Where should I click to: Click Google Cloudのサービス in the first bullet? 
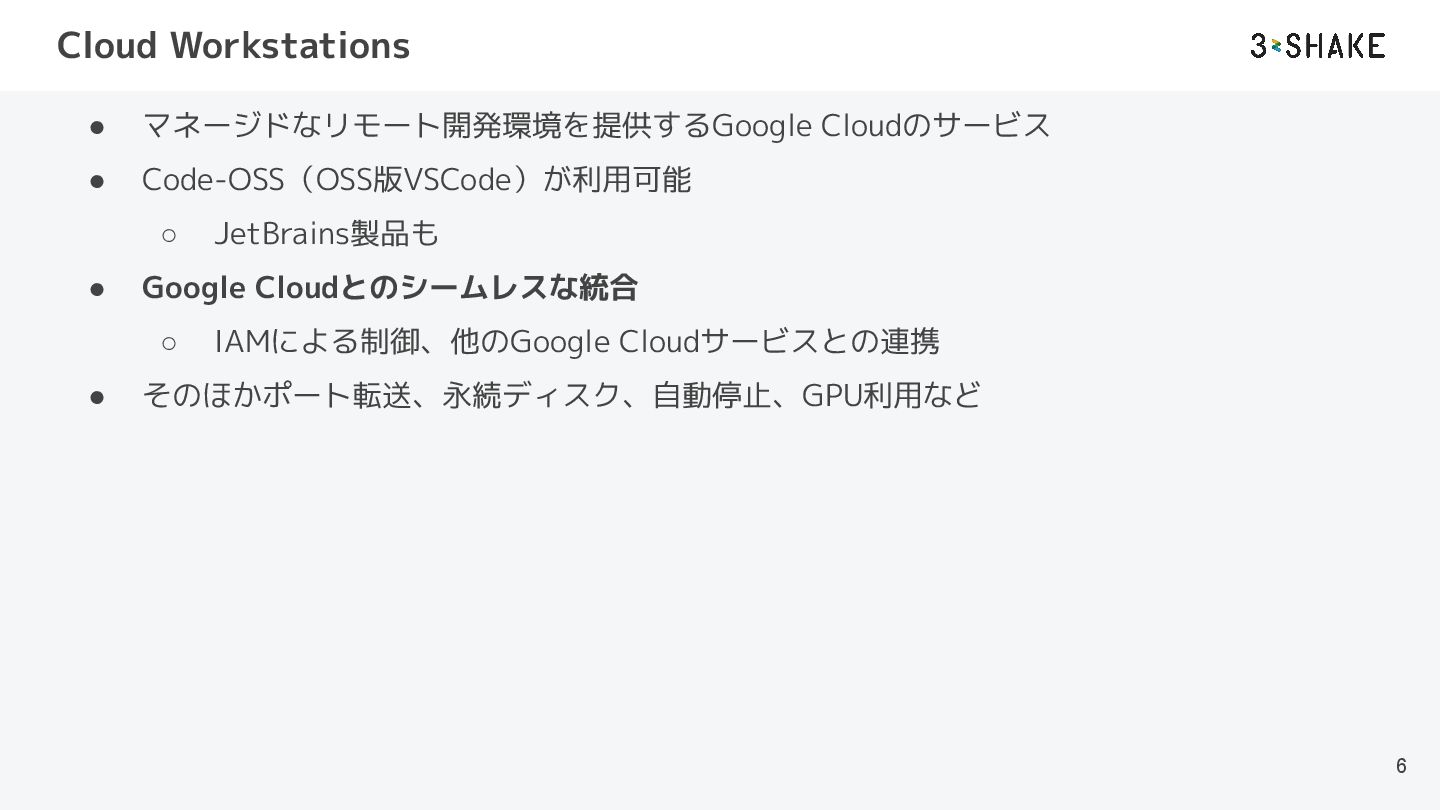pyautogui.click(x=880, y=126)
